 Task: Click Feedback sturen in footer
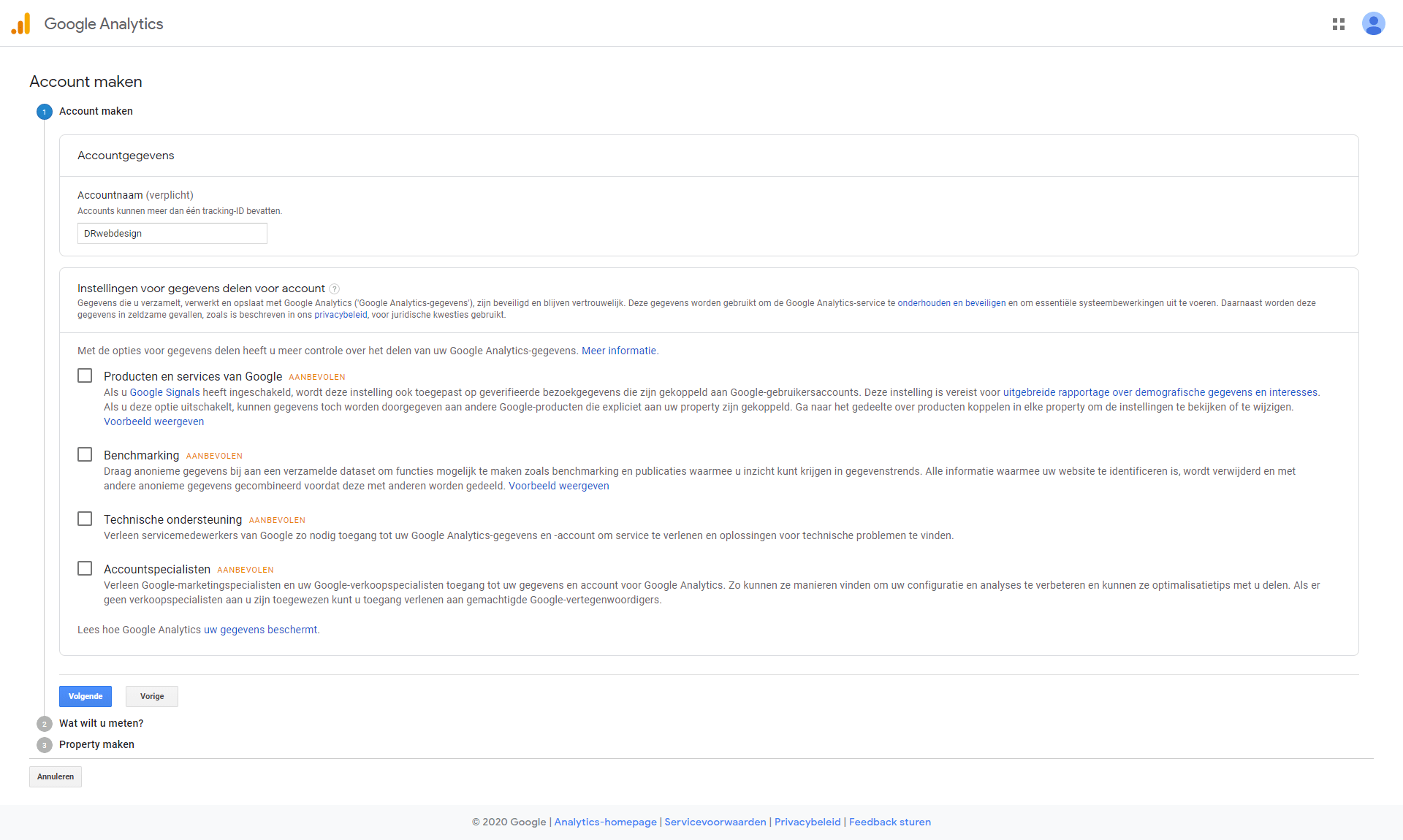(890, 822)
